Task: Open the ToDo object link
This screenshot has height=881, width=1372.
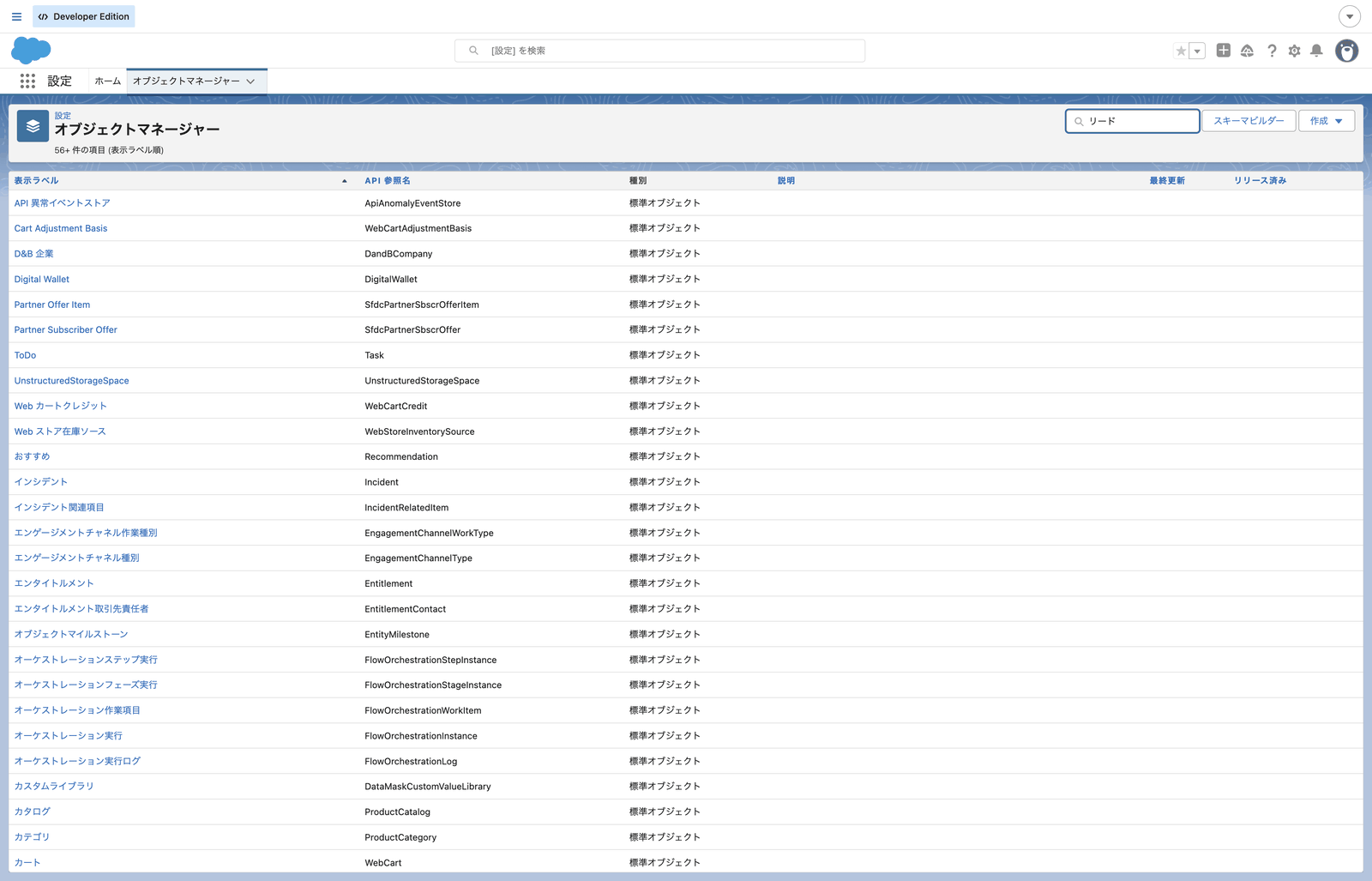Action: [25, 355]
